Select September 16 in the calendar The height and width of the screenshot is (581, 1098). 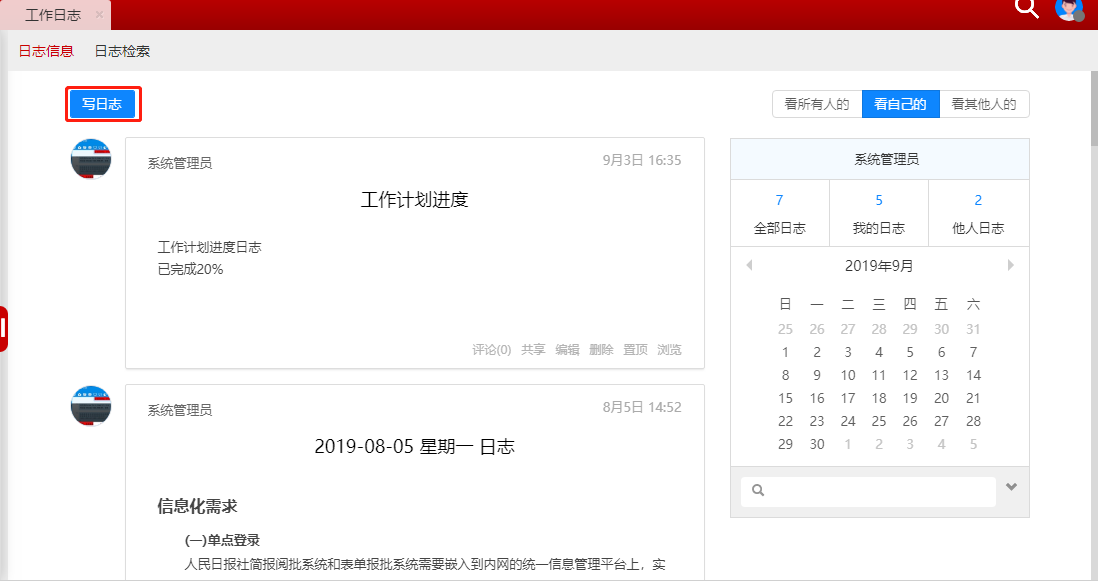point(817,398)
